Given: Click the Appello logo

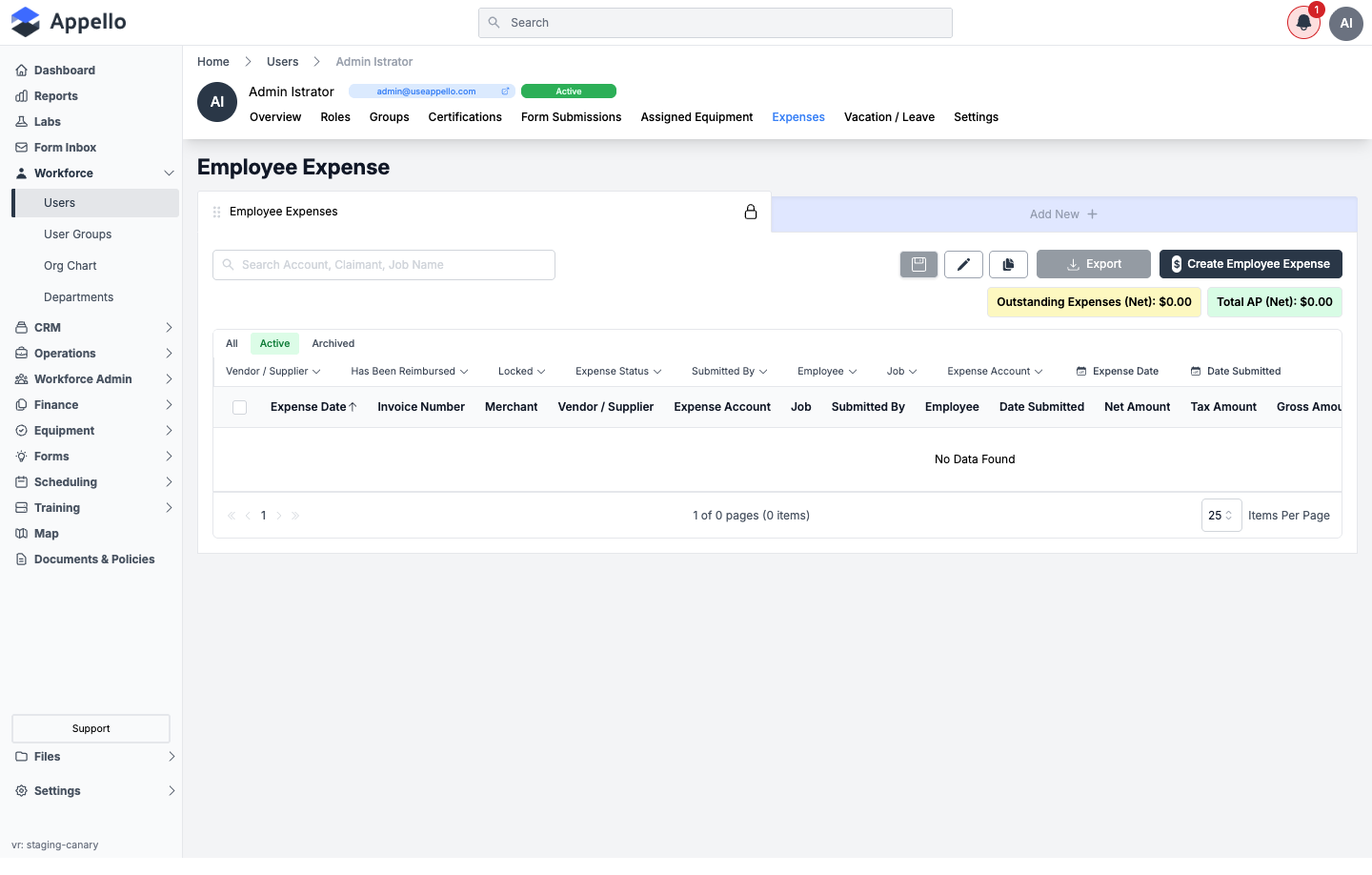Looking at the screenshot, I should [69, 22].
